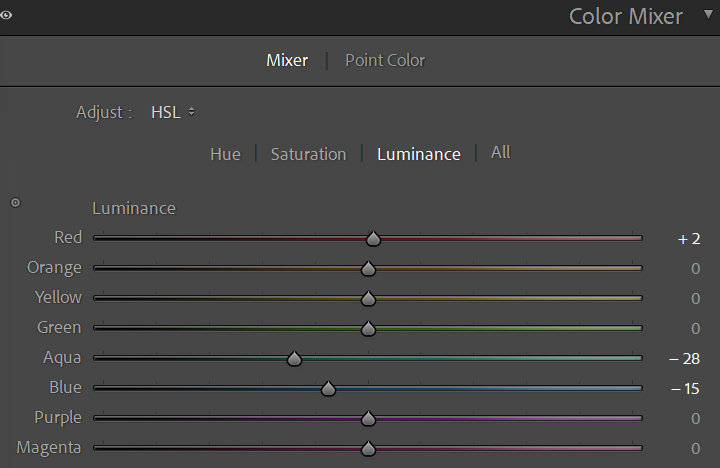The width and height of the screenshot is (720, 468).
Task: Edit the Aqua value -28 field
Action: pyautogui.click(x=684, y=359)
